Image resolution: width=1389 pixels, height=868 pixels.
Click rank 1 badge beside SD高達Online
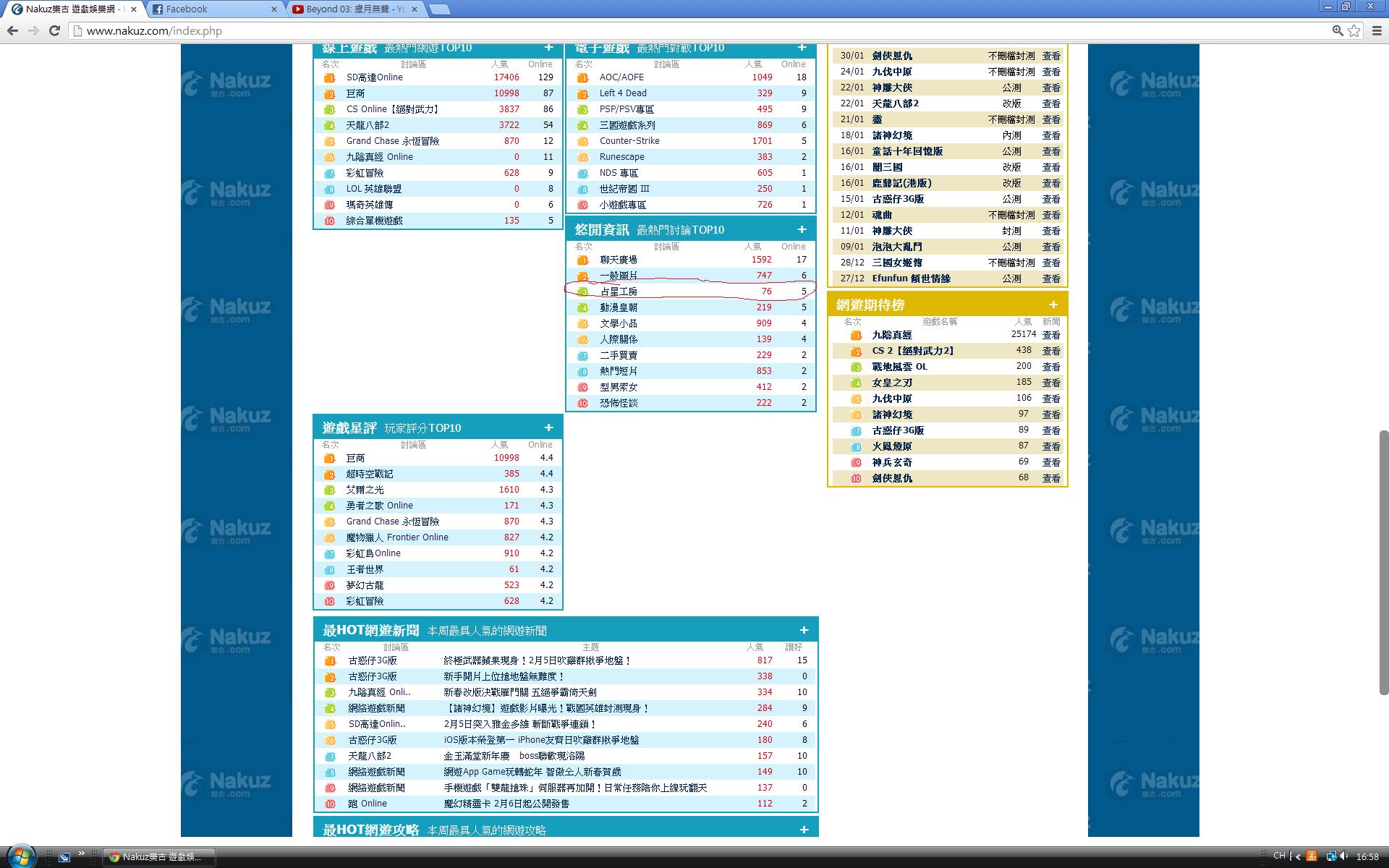pos(329,77)
